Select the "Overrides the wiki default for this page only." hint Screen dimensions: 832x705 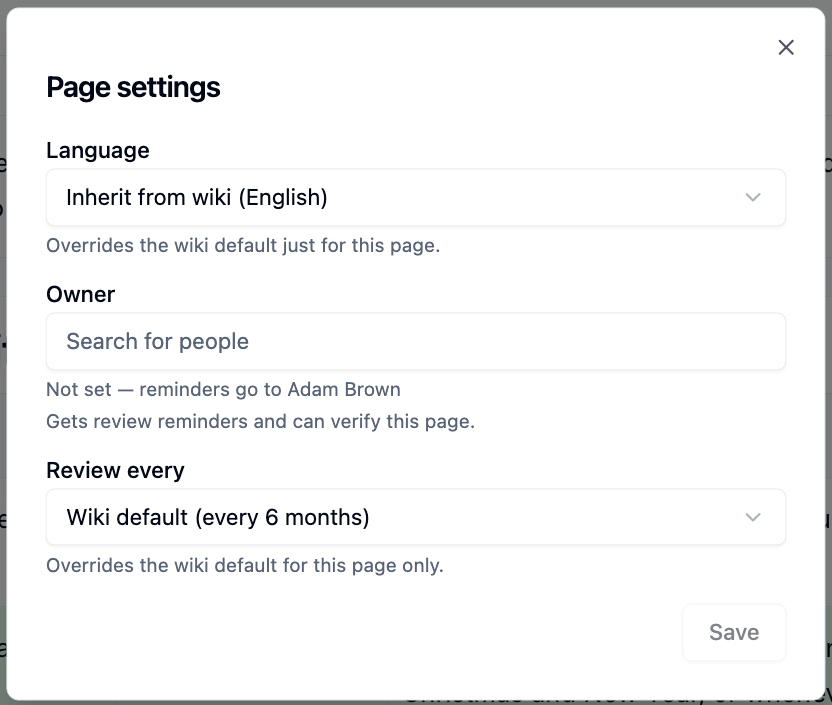(245, 565)
